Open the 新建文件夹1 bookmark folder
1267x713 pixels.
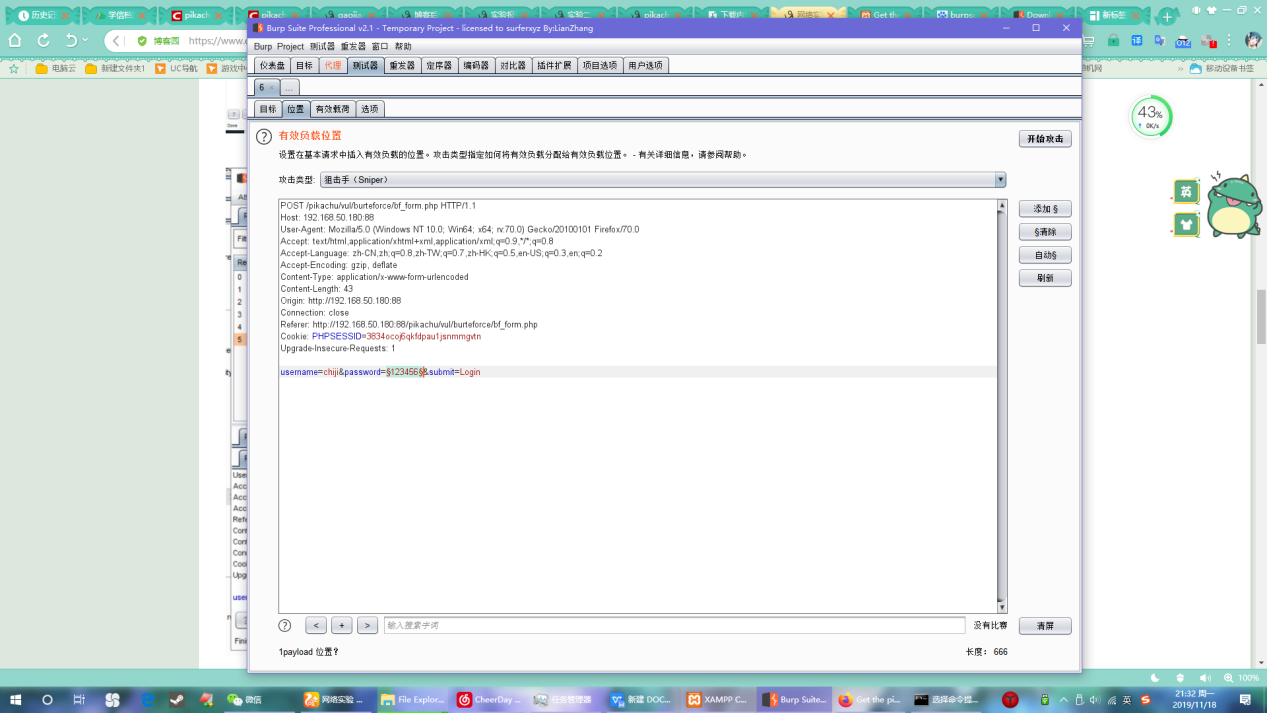pyautogui.click(x=115, y=69)
